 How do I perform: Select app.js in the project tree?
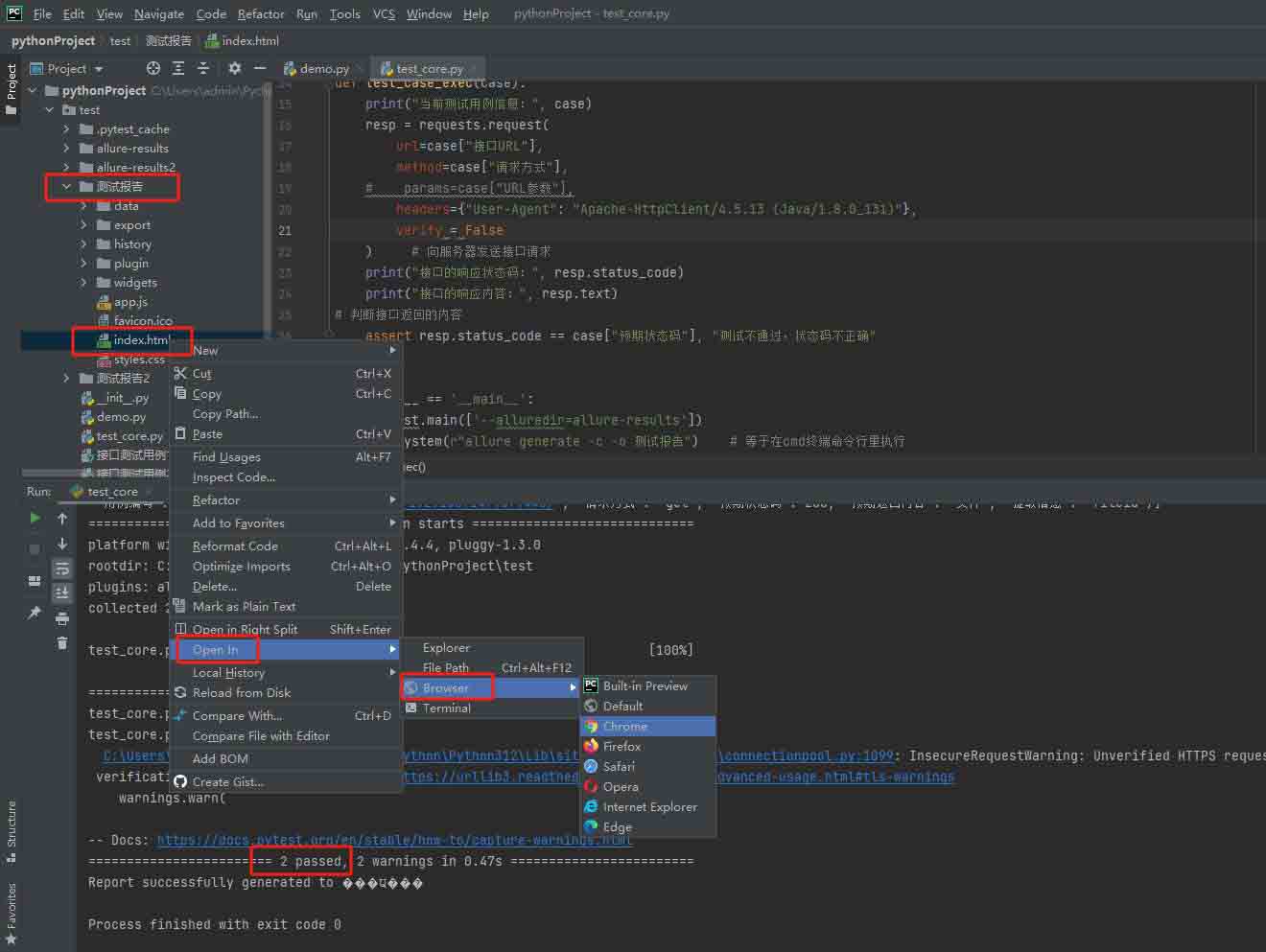click(x=123, y=301)
